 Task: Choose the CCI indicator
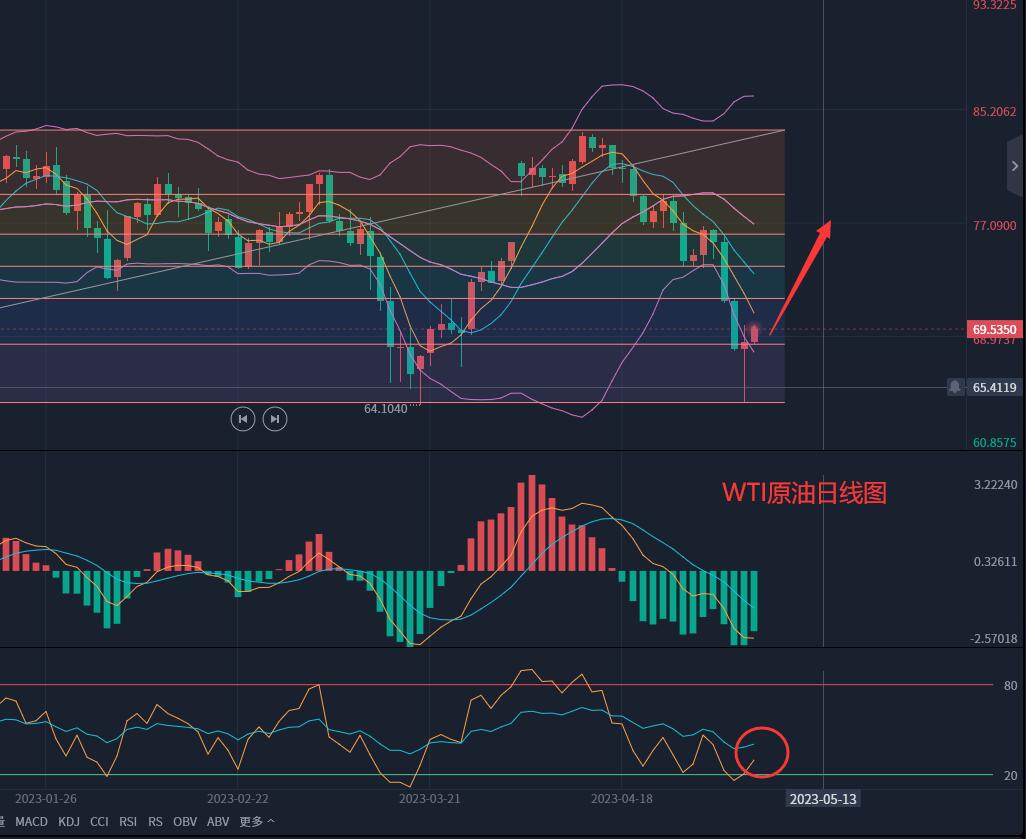(99, 822)
